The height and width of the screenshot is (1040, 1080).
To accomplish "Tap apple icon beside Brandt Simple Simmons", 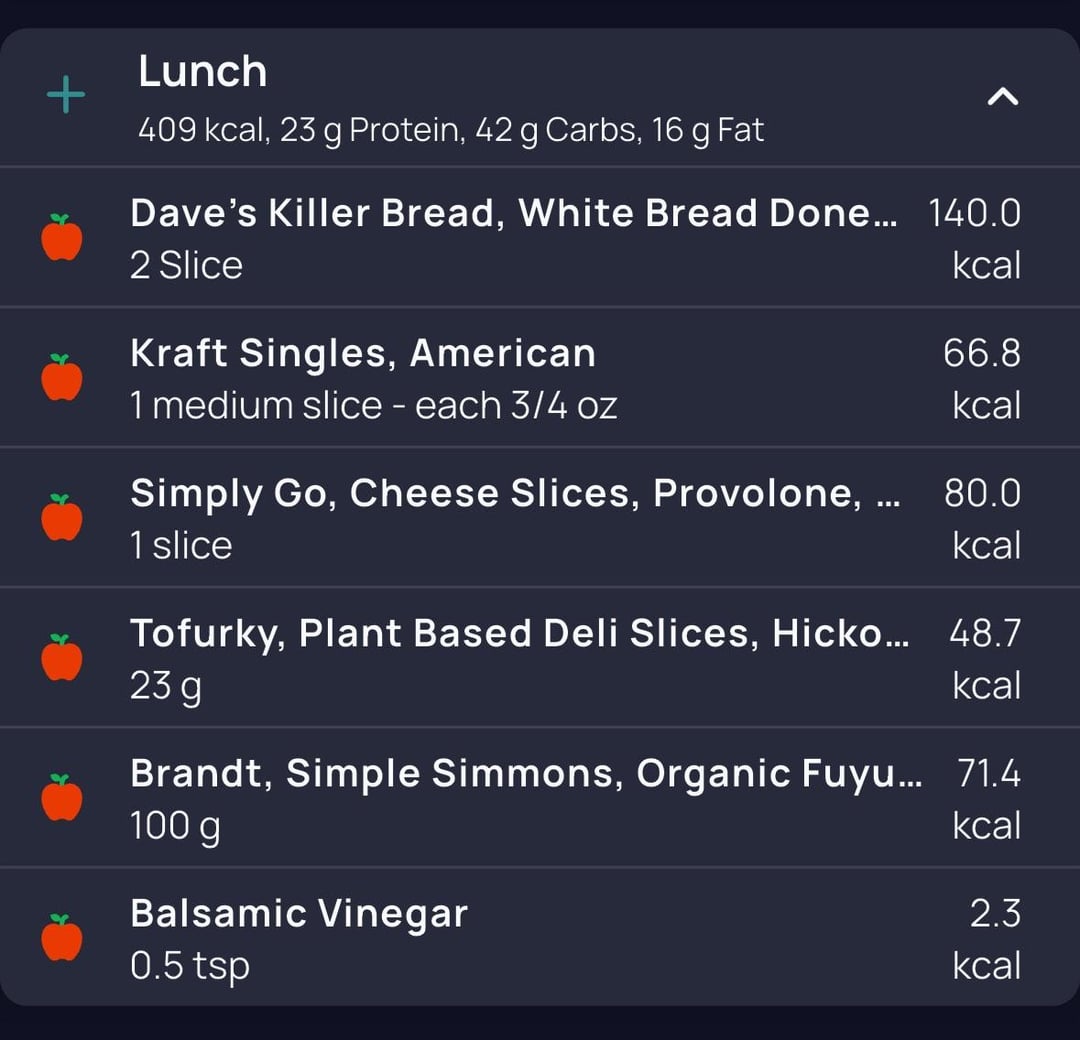I will coord(62,798).
